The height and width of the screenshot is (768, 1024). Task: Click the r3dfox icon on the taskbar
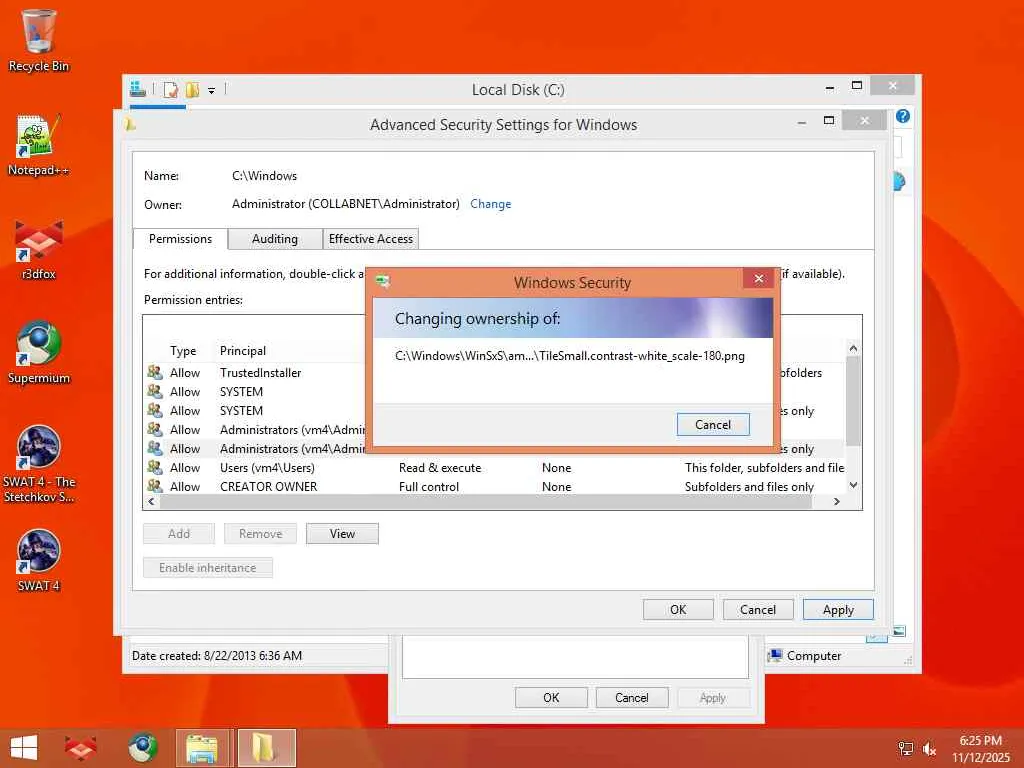pos(80,748)
